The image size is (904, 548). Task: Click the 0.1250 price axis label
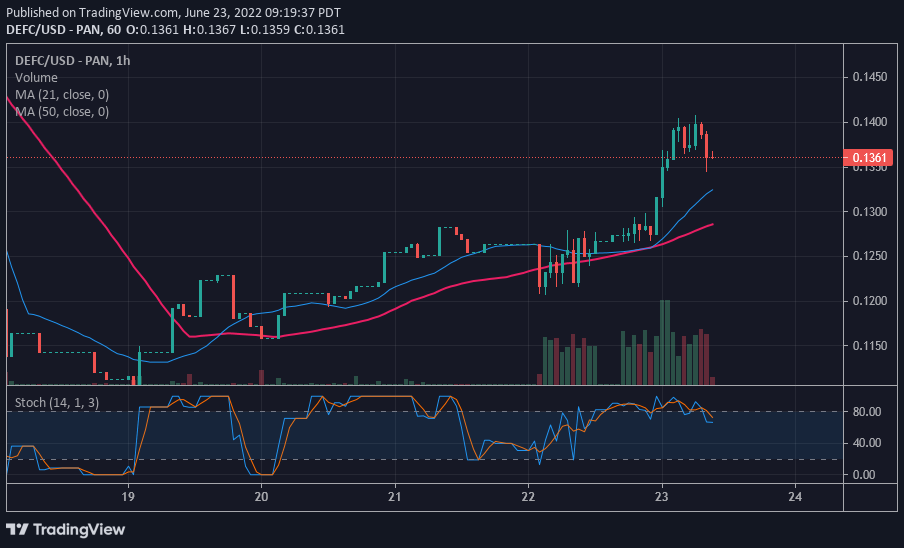[x=870, y=256]
